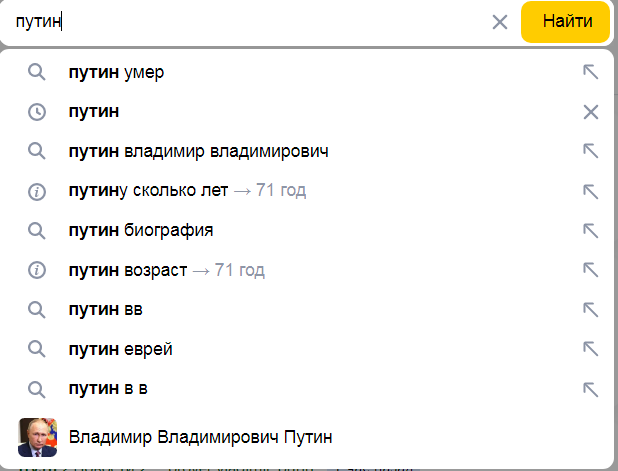Image resolution: width=618 pixels, height=471 pixels.
Task: Click the Найти search button
Action: pos(565,22)
